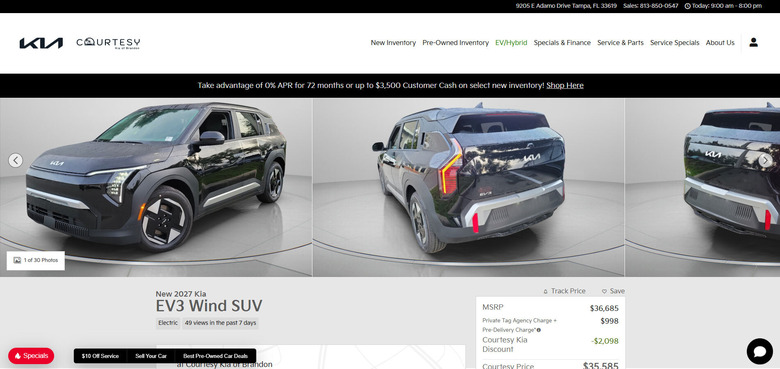Open the Pre-Owned Inventory menu

(456, 43)
